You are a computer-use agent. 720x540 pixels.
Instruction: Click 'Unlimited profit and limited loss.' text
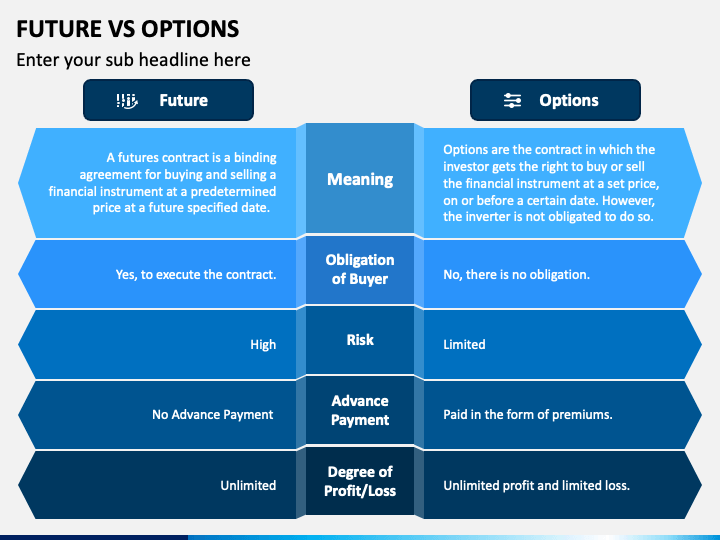tap(536, 485)
